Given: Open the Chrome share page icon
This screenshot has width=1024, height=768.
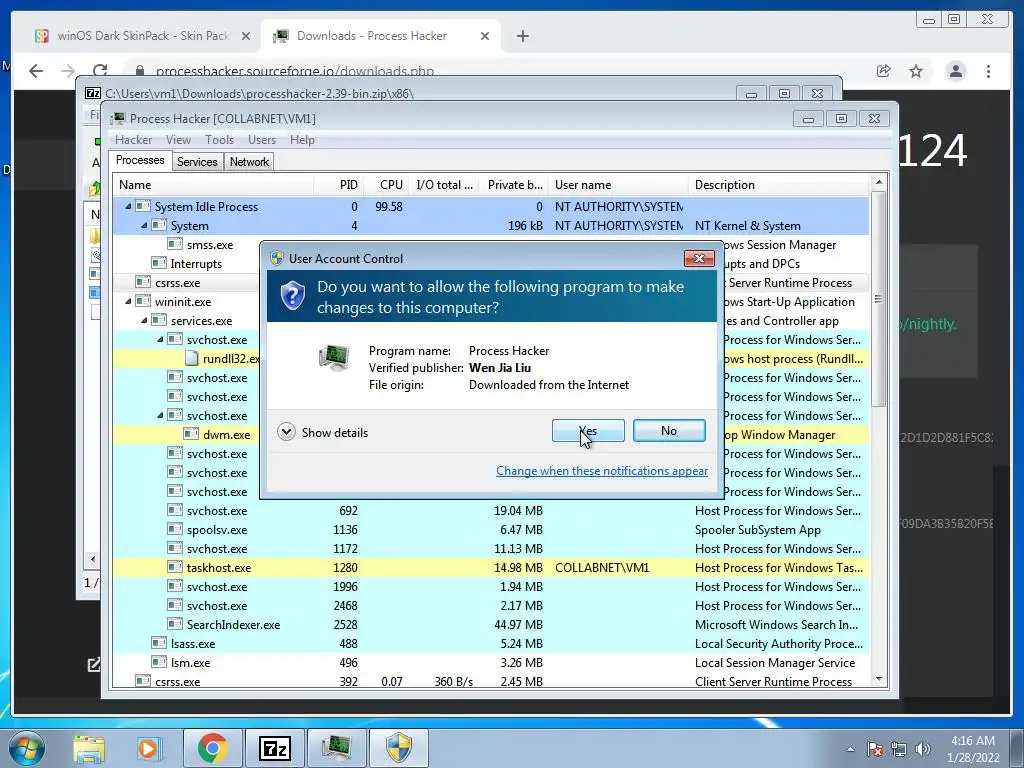Looking at the screenshot, I should pos(884,71).
